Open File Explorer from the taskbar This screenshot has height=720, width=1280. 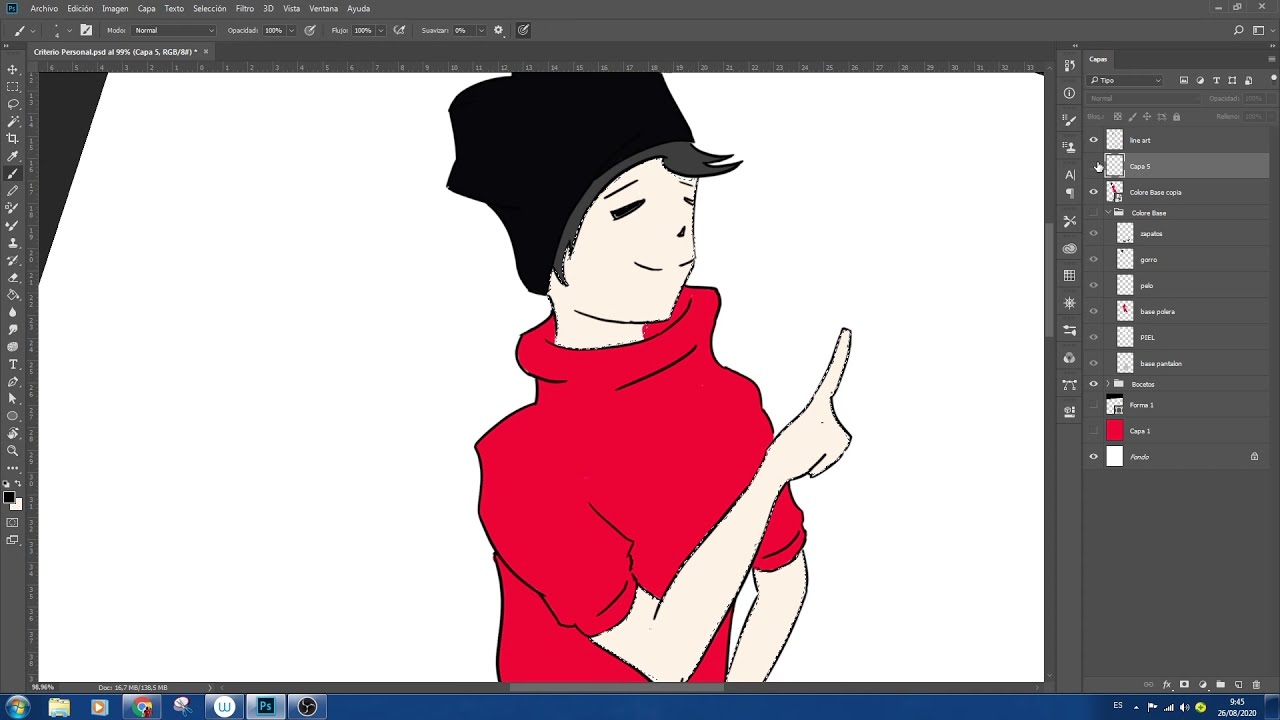[x=59, y=707]
